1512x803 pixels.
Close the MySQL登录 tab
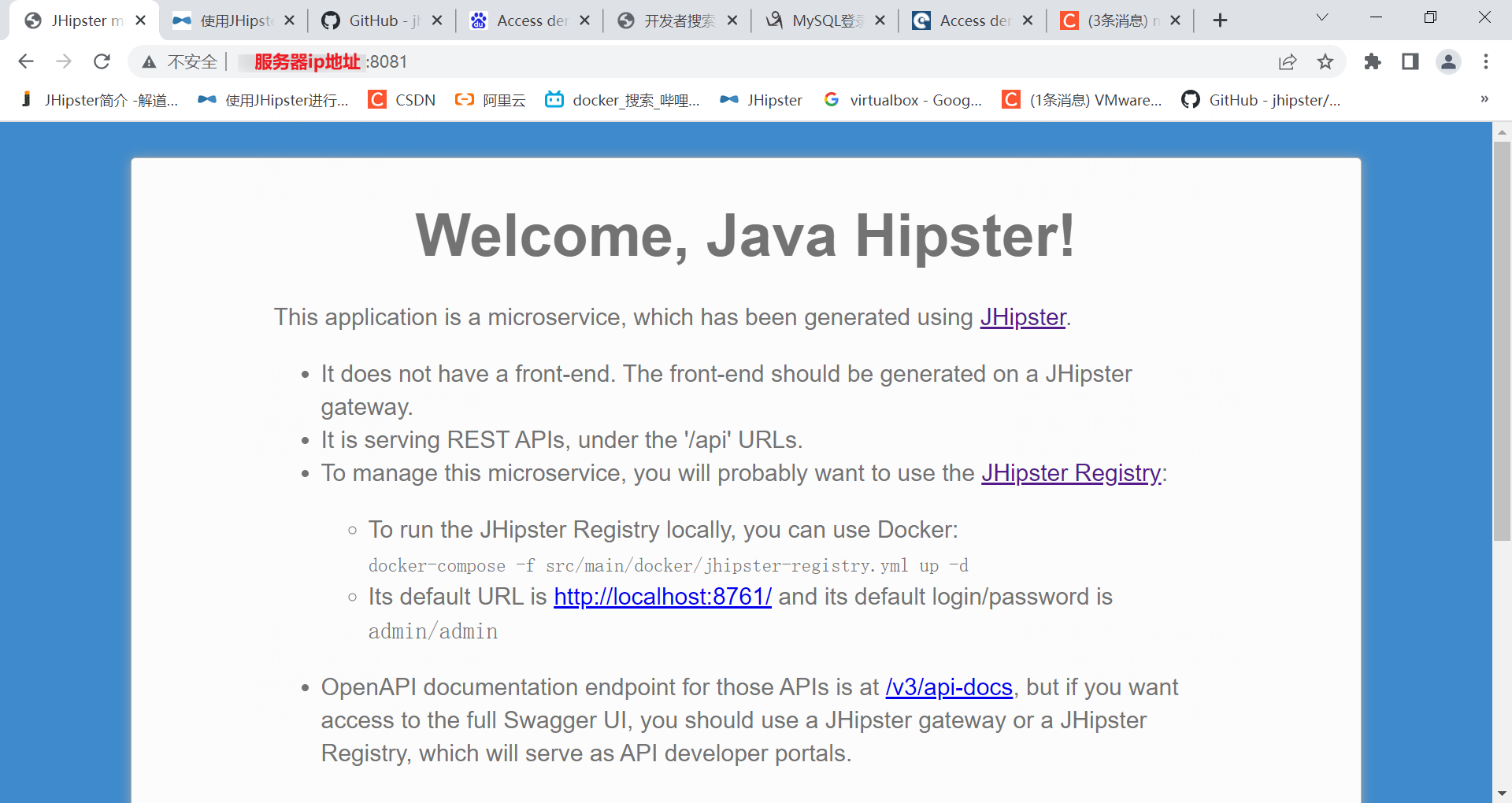point(880,20)
